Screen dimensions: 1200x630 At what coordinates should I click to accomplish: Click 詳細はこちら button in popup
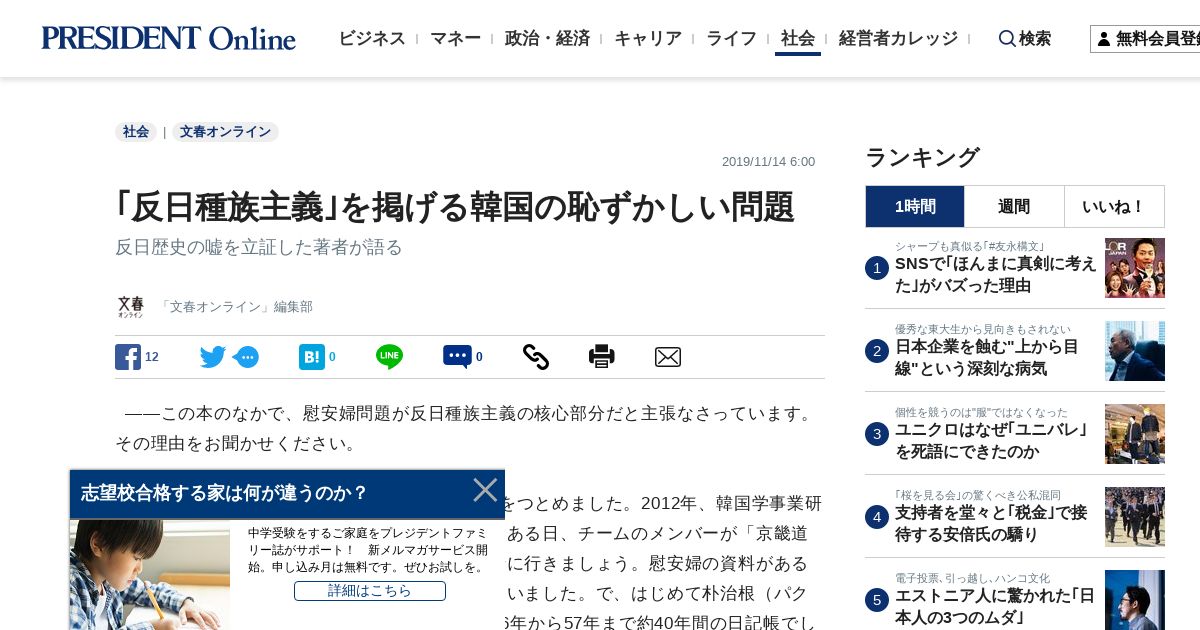coord(370,591)
